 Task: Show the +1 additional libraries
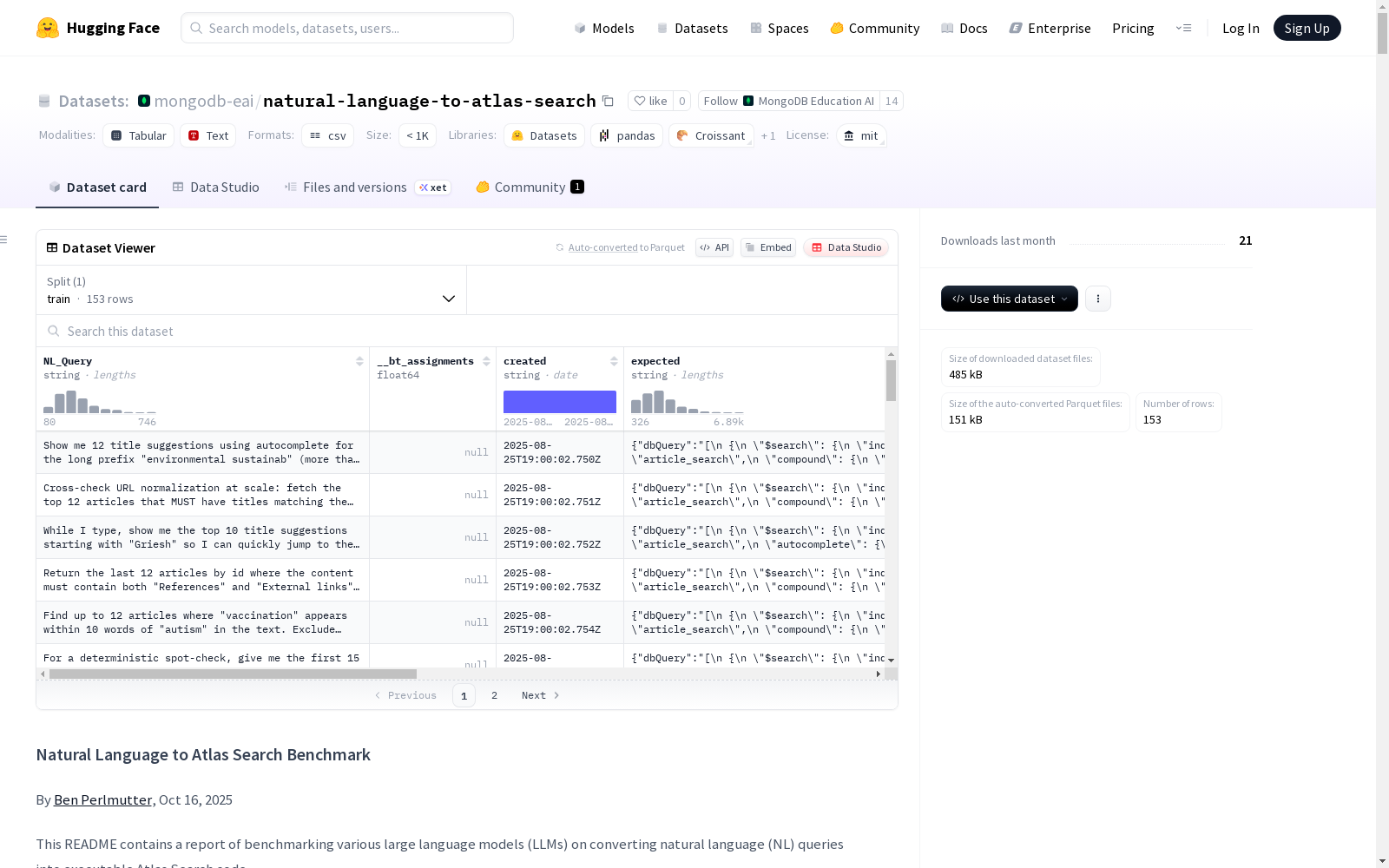pos(768,135)
